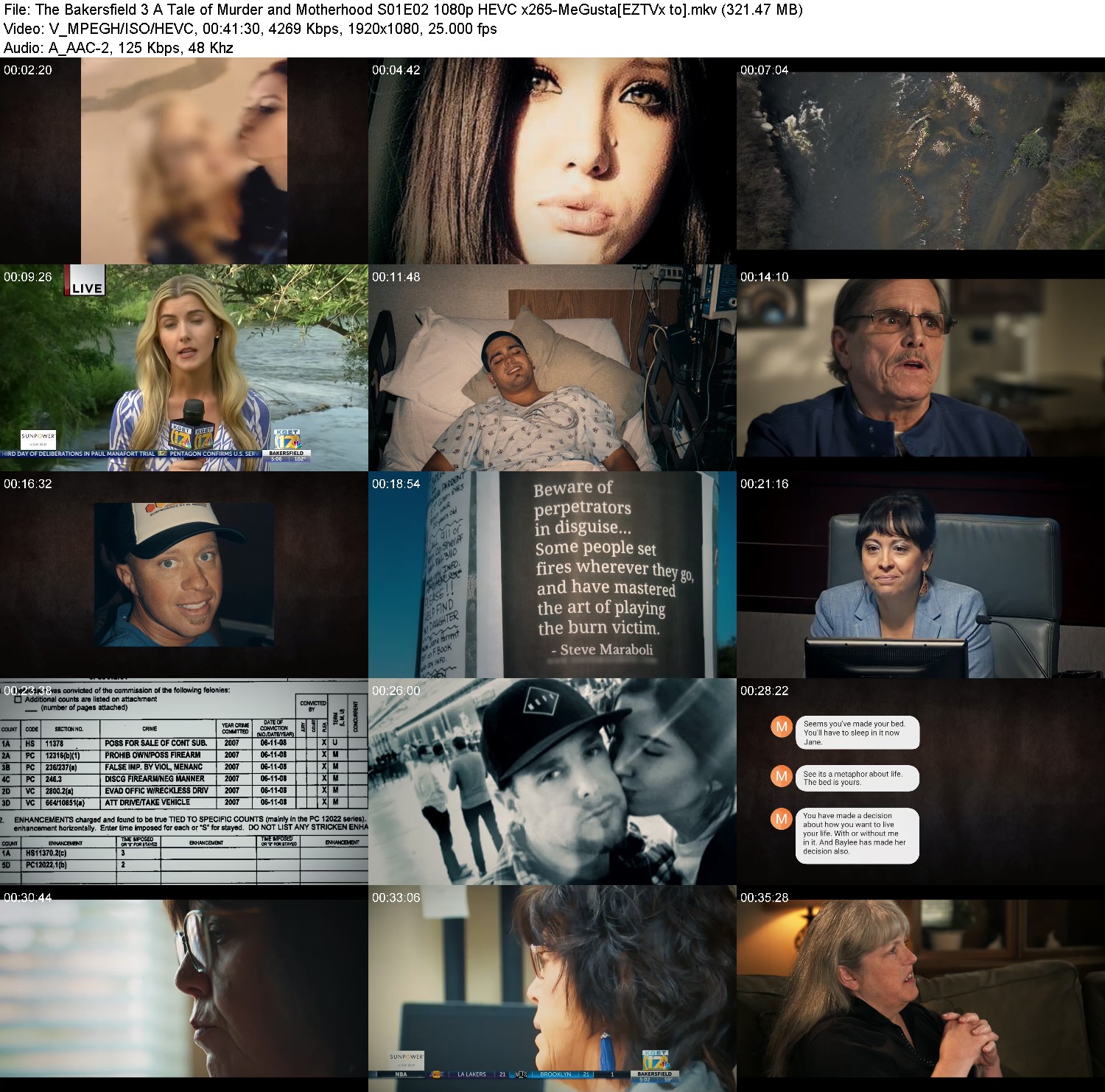Image resolution: width=1105 pixels, height=1092 pixels.
Task: Open the hospital bed frame at 00:11:48
Action: click(x=552, y=367)
